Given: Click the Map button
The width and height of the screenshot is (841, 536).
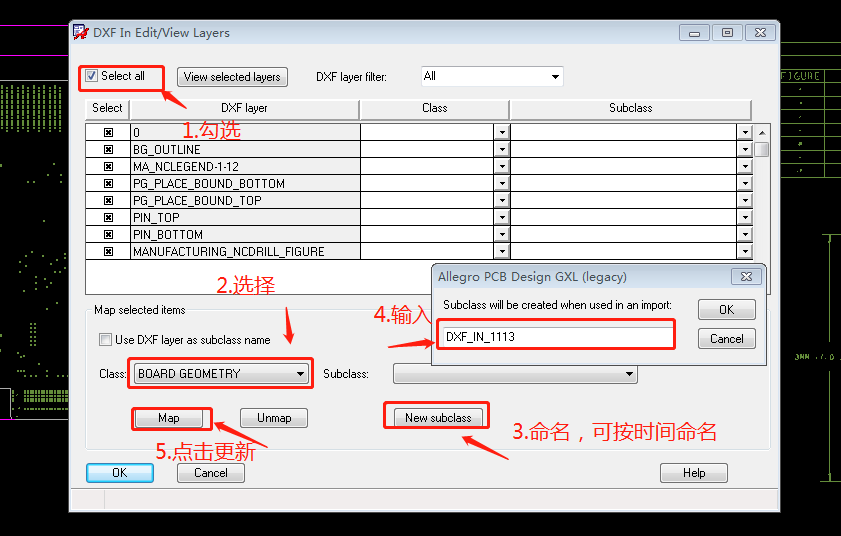Looking at the screenshot, I should 168,418.
